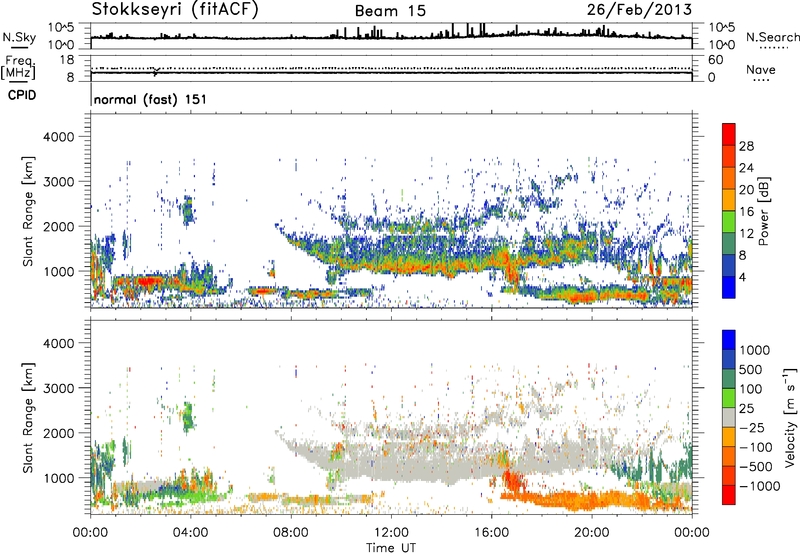Image resolution: width=800 pixels, height=554 pixels.
Task: Click the '12:00' time axis label
Action: pos(391,533)
